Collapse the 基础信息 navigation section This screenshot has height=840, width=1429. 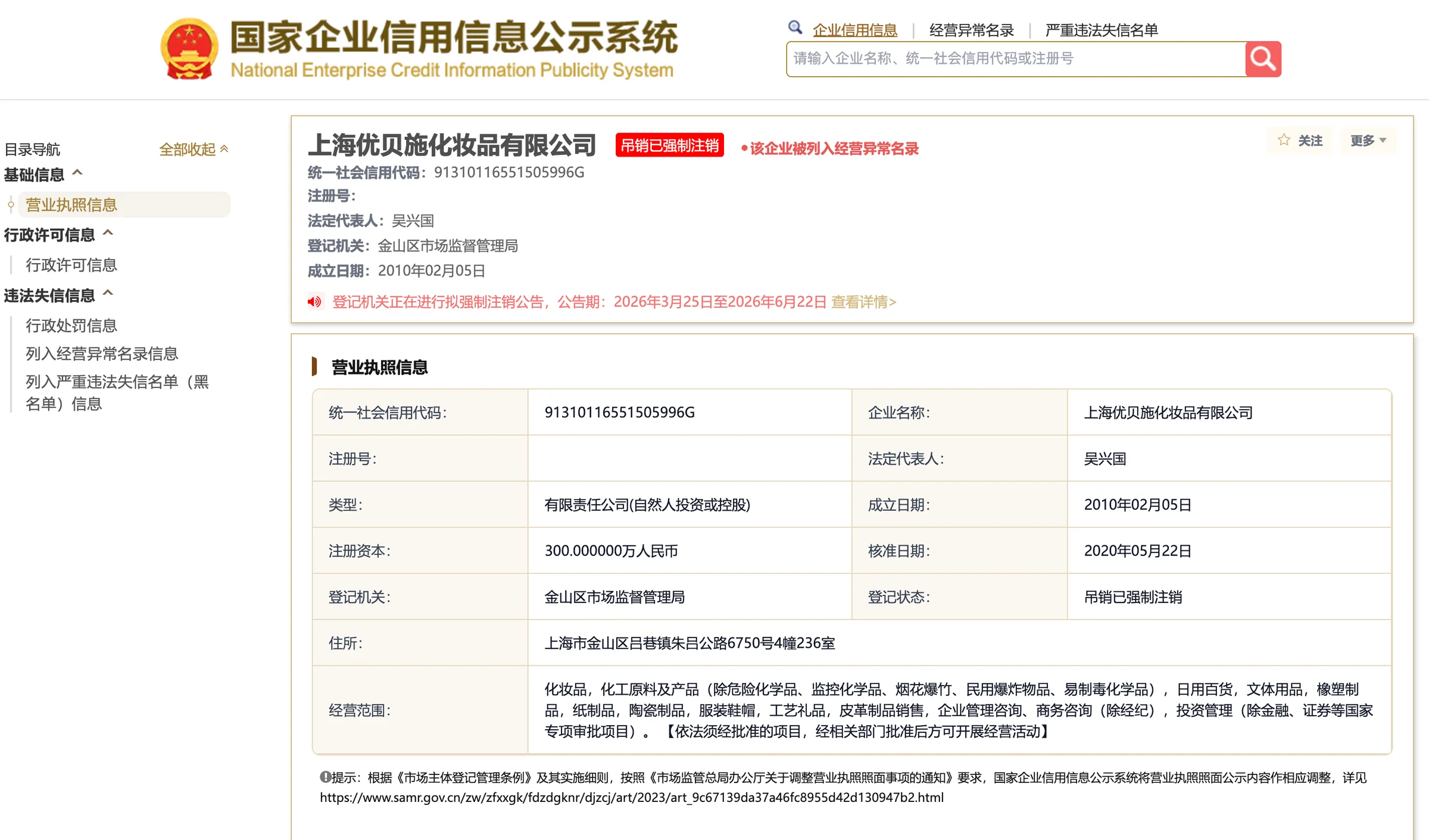[43, 174]
